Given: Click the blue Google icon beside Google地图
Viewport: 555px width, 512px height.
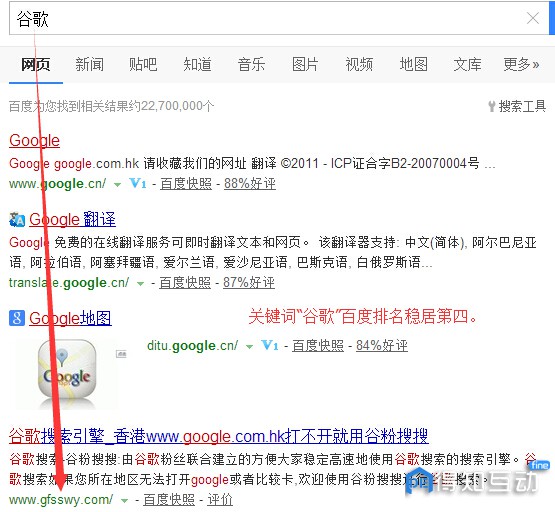Looking at the screenshot, I should (x=17, y=318).
